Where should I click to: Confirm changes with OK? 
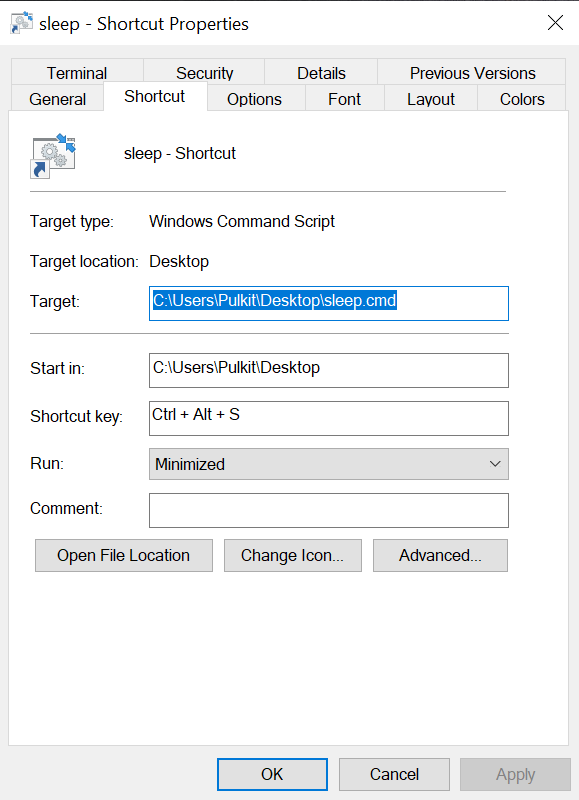point(271,774)
